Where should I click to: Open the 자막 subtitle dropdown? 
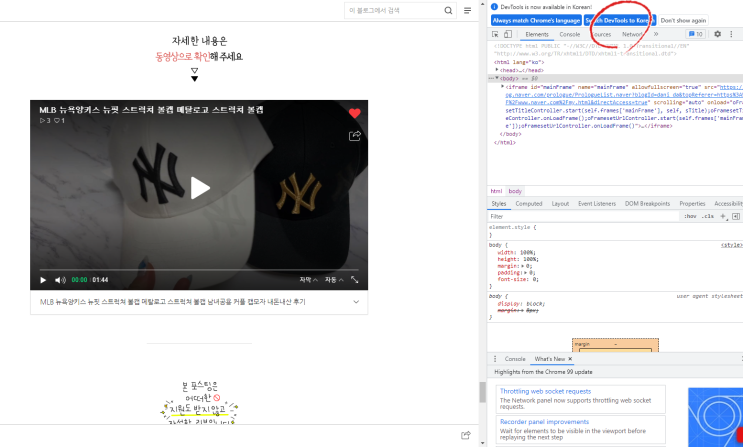coord(308,280)
